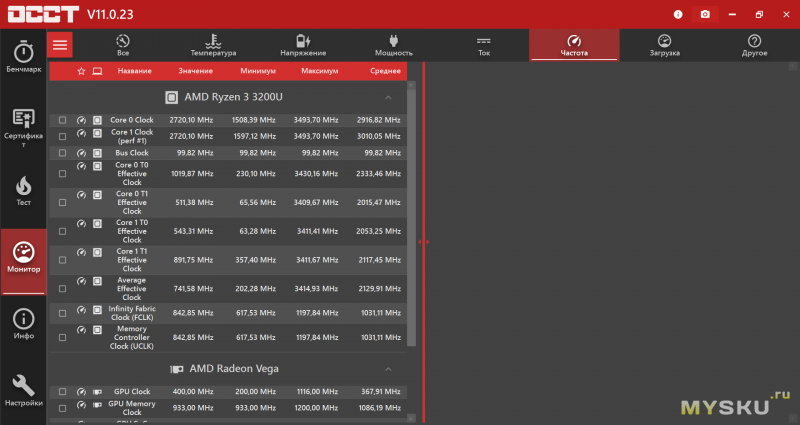This screenshot has height=425, width=800.
Task: Click the GPU card icon for GPU Memory Clock
Action: (x=97, y=405)
